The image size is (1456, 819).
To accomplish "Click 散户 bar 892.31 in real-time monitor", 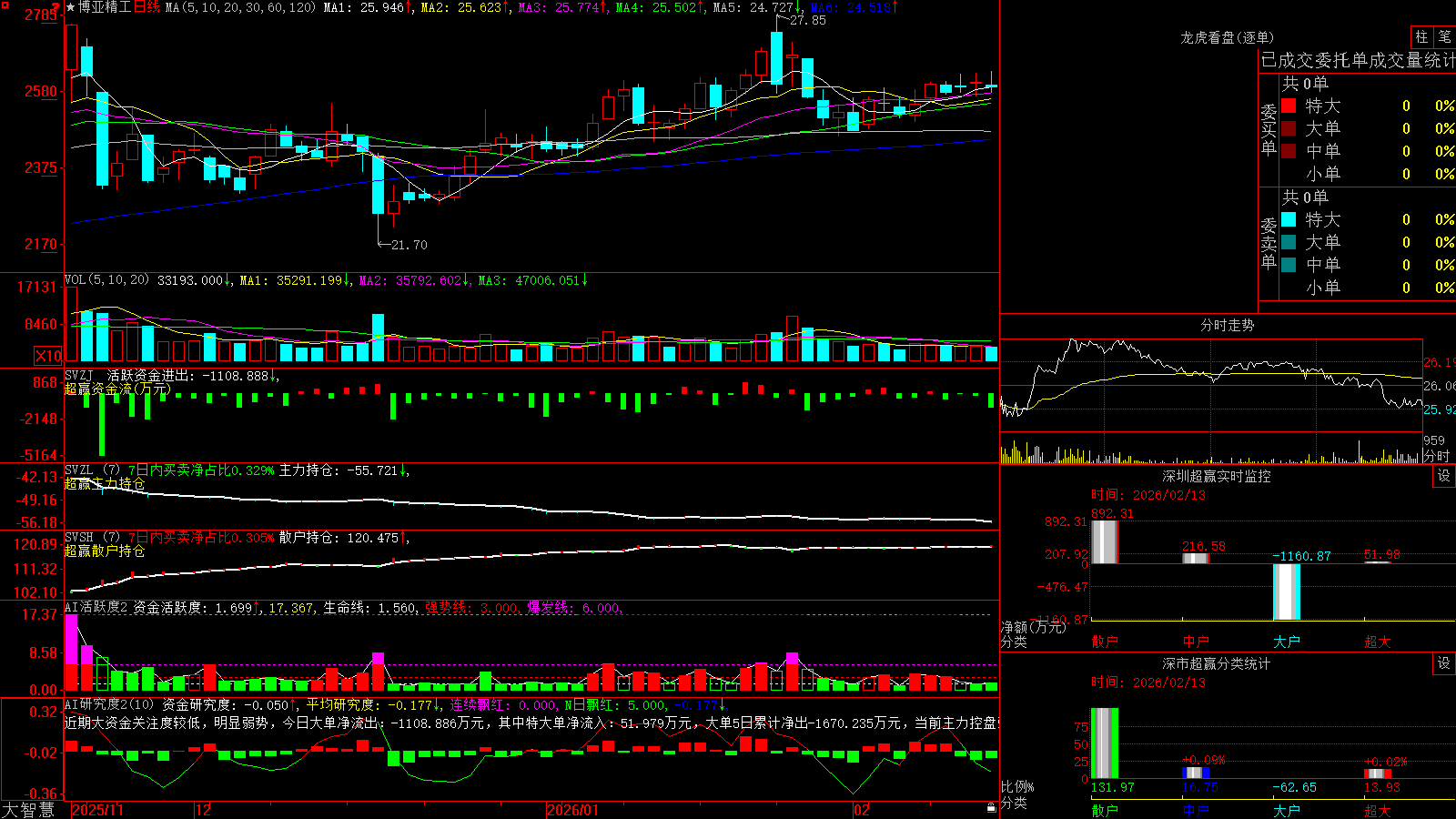I will pos(1105,541).
